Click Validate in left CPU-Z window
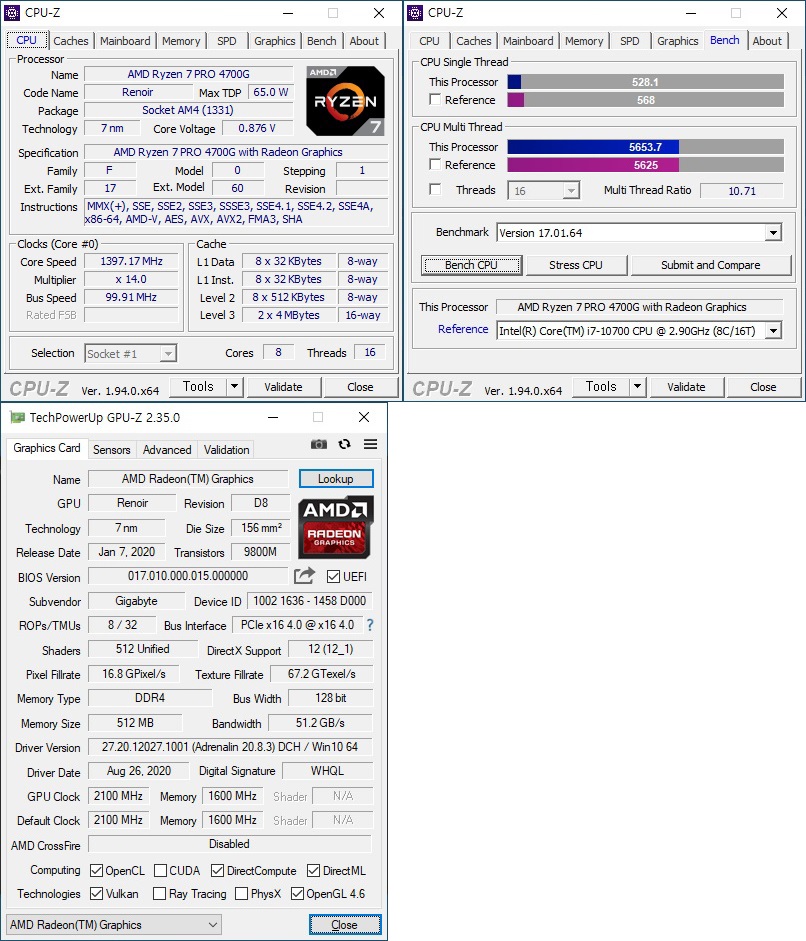Viewport: 806px width, 941px height. (283, 387)
